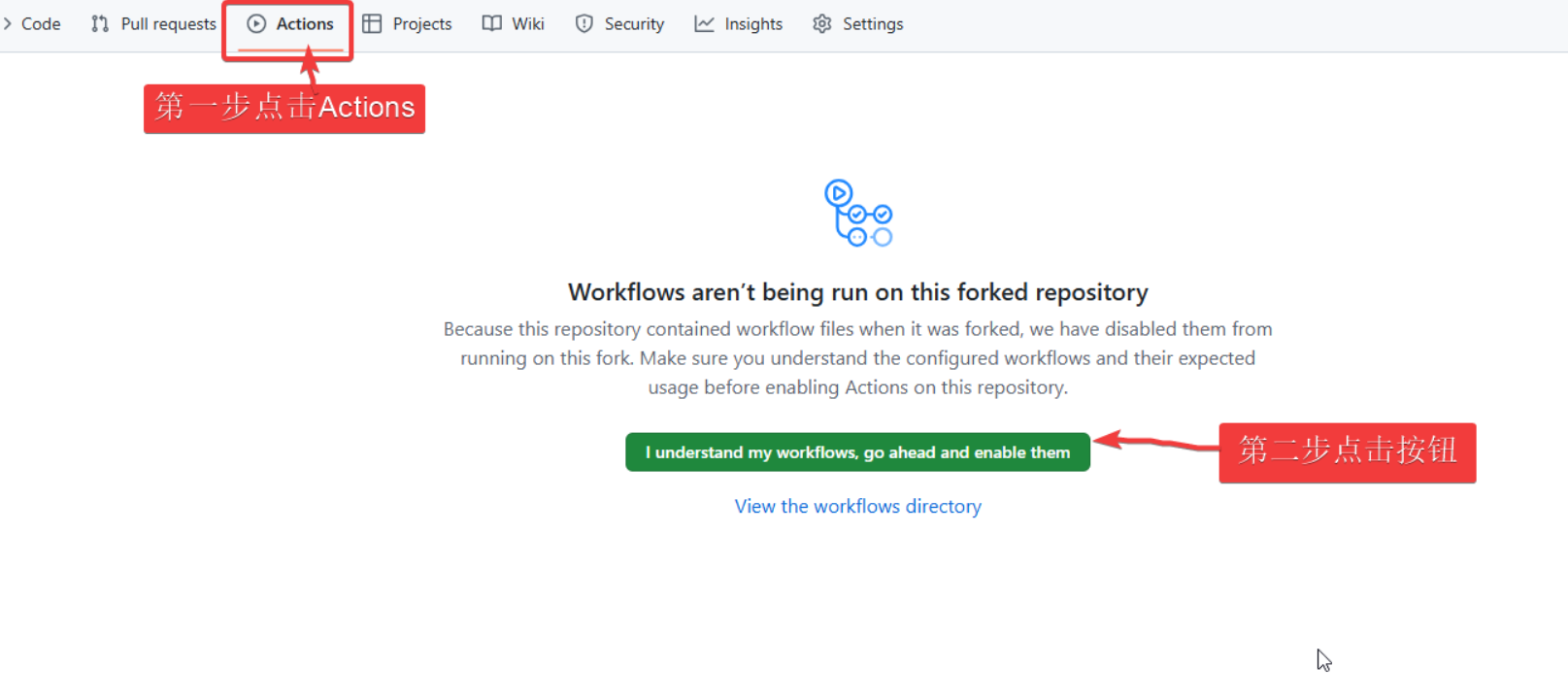Go to the Wiki tab
The width and height of the screenshot is (1568, 700).
[x=514, y=24]
